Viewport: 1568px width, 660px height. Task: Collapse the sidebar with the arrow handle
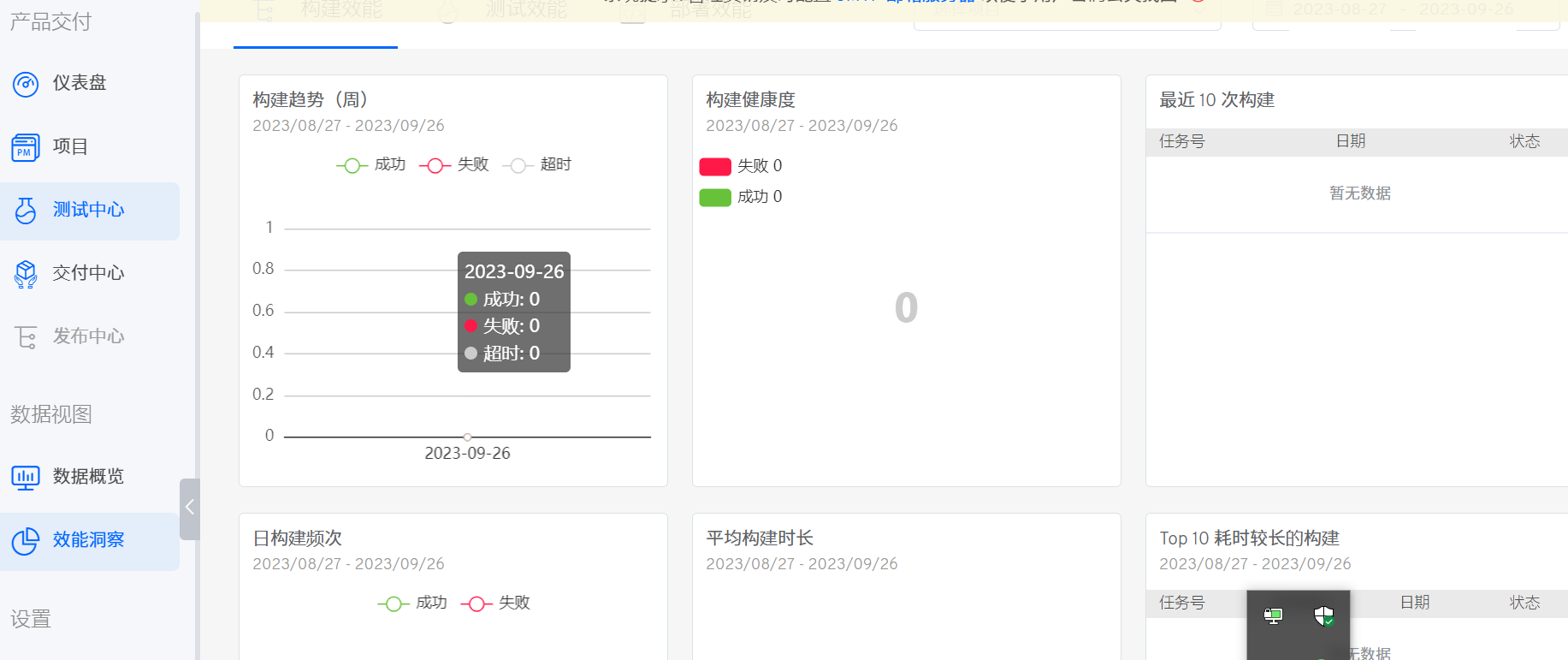190,508
